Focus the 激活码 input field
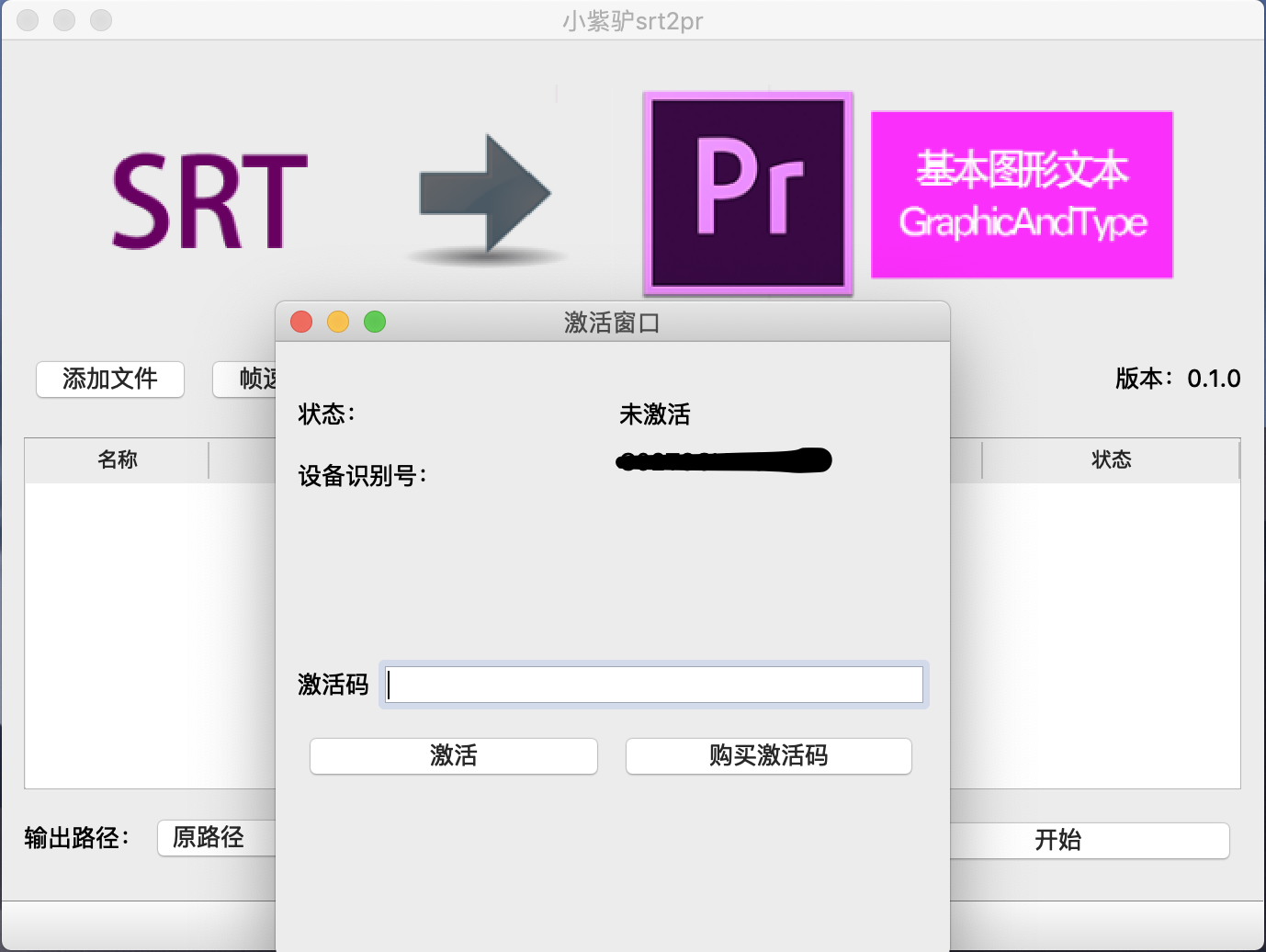1266x952 pixels. coord(653,685)
